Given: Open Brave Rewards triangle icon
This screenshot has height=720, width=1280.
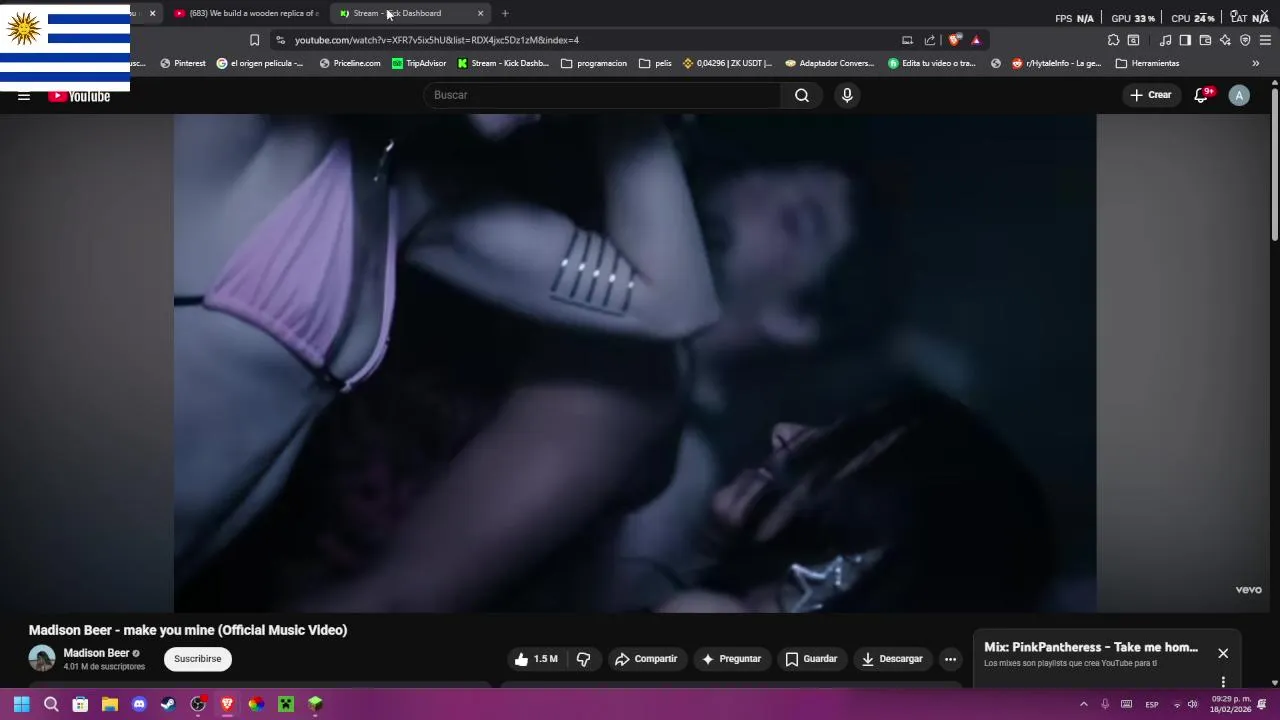Looking at the screenshot, I should (976, 40).
